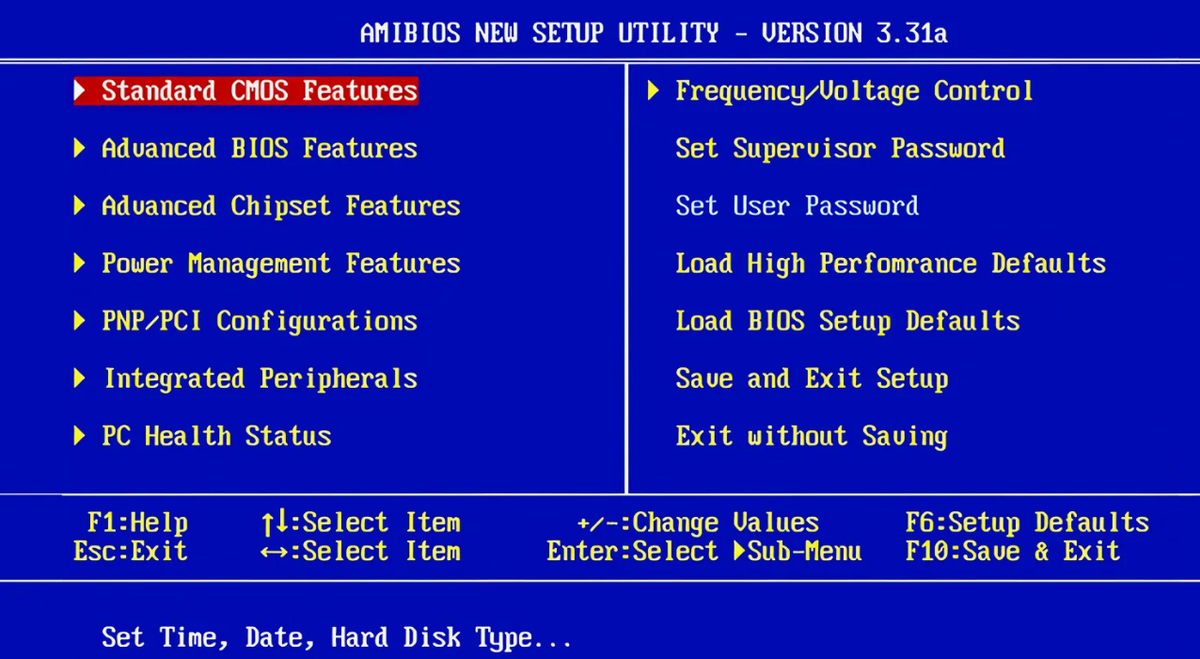1200x659 pixels.
Task: Click the F6:Setup Defaults hint
Action: click(1027, 523)
